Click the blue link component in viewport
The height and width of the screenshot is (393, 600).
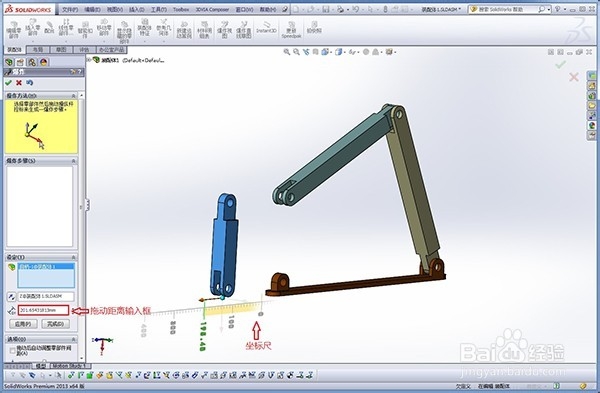coord(225,245)
